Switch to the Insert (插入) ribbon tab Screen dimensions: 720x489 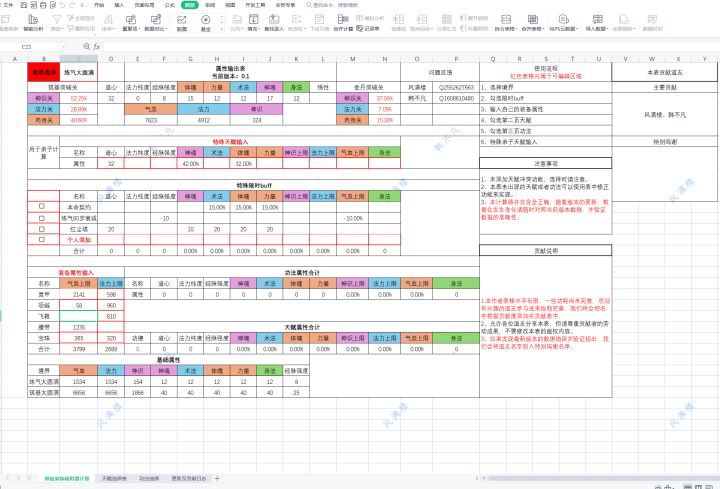[x=119, y=5]
